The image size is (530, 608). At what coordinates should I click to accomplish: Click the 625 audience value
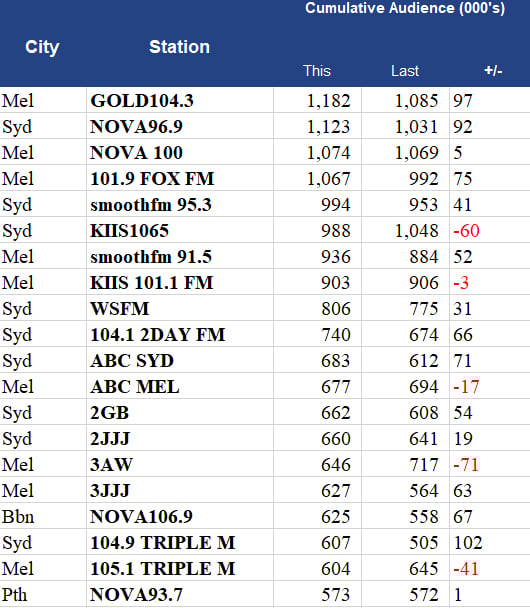[336, 516]
